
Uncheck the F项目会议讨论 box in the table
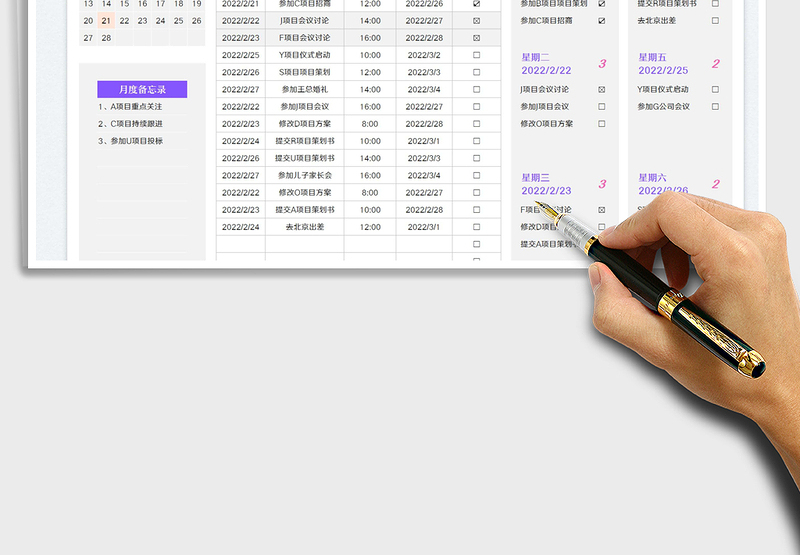click(x=477, y=38)
